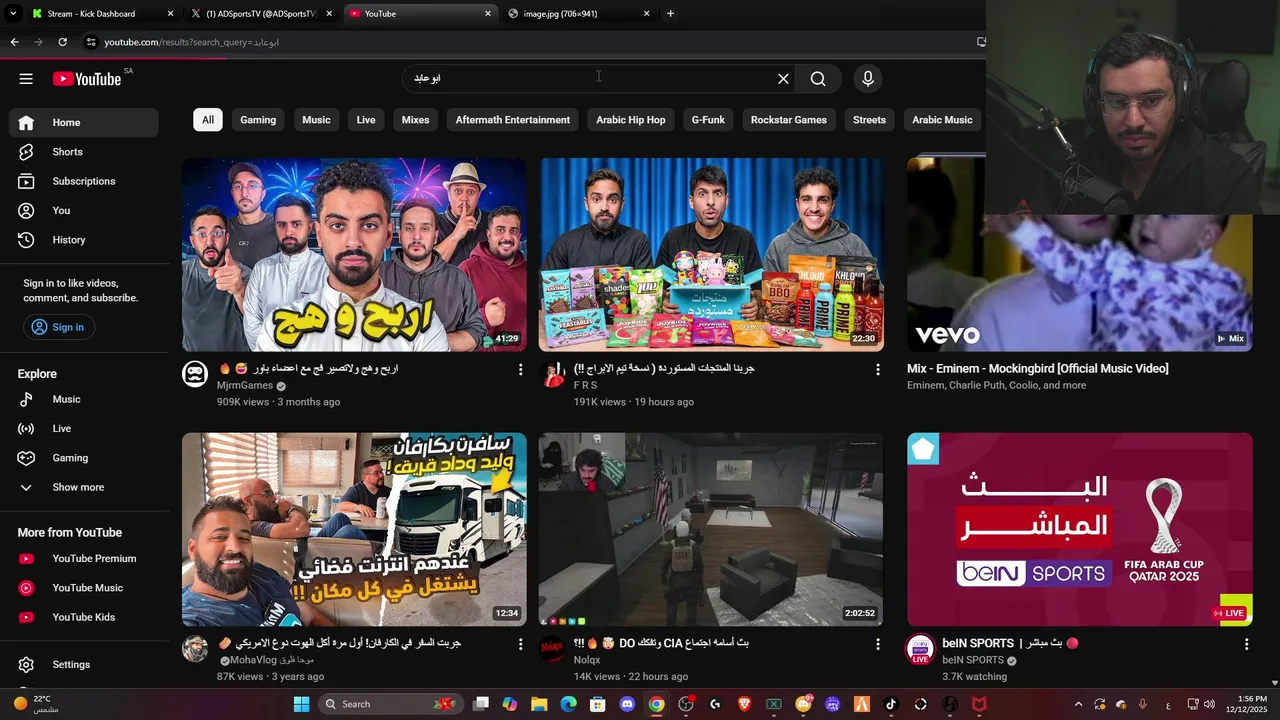This screenshot has width=1280, height=720.
Task: Select the Music filter chip
Action: tap(316, 120)
